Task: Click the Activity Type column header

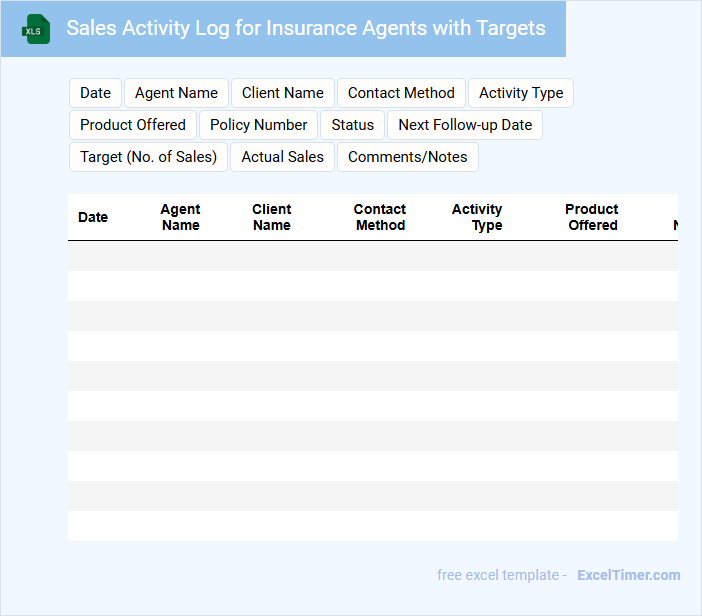Action: point(478,217)
